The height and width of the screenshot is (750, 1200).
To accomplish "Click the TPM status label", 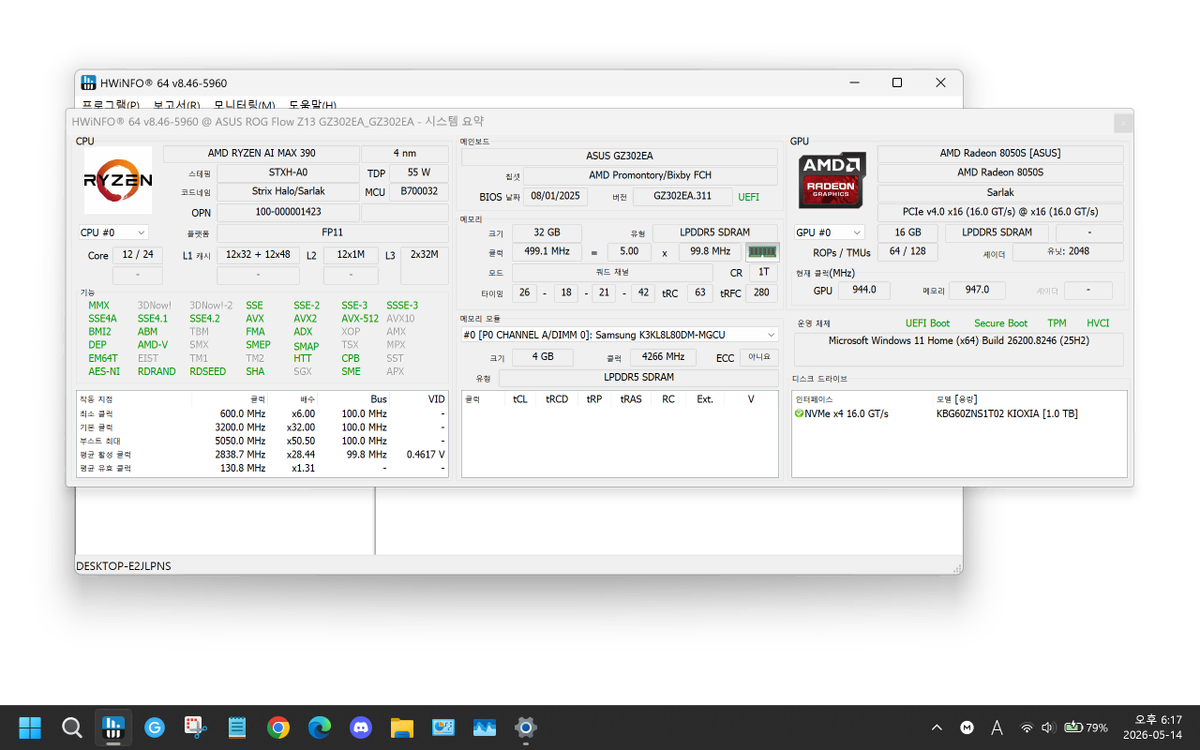I will [x=1057, y=323].
